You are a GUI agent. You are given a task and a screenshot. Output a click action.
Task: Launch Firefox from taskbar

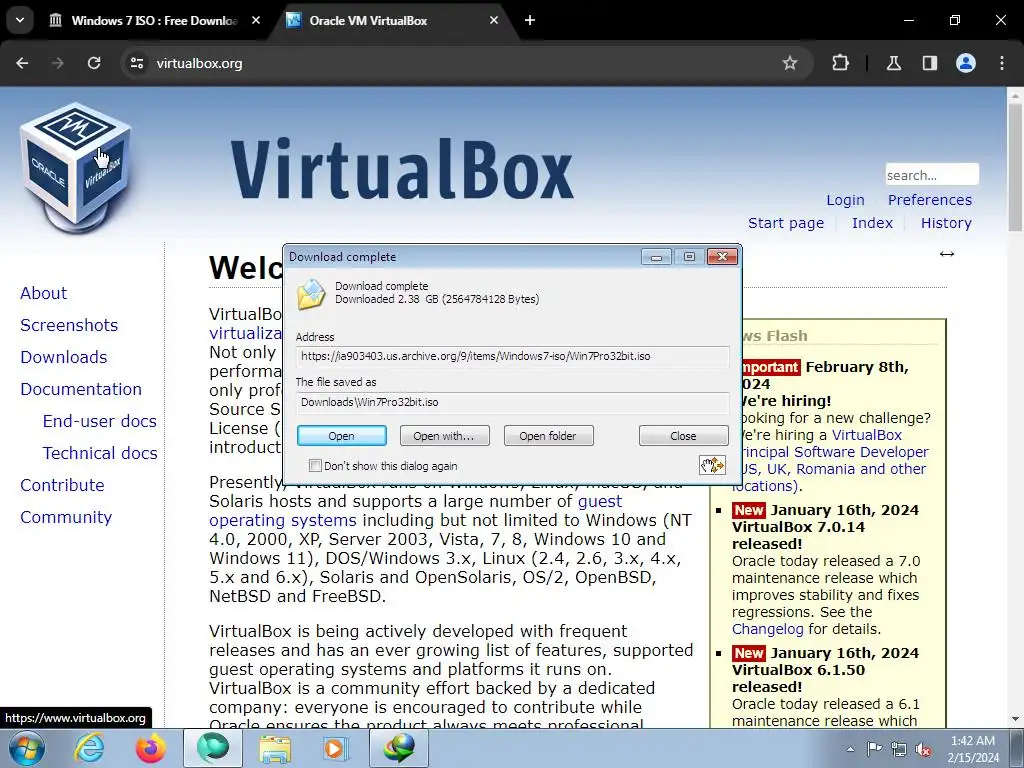point(150,748)
